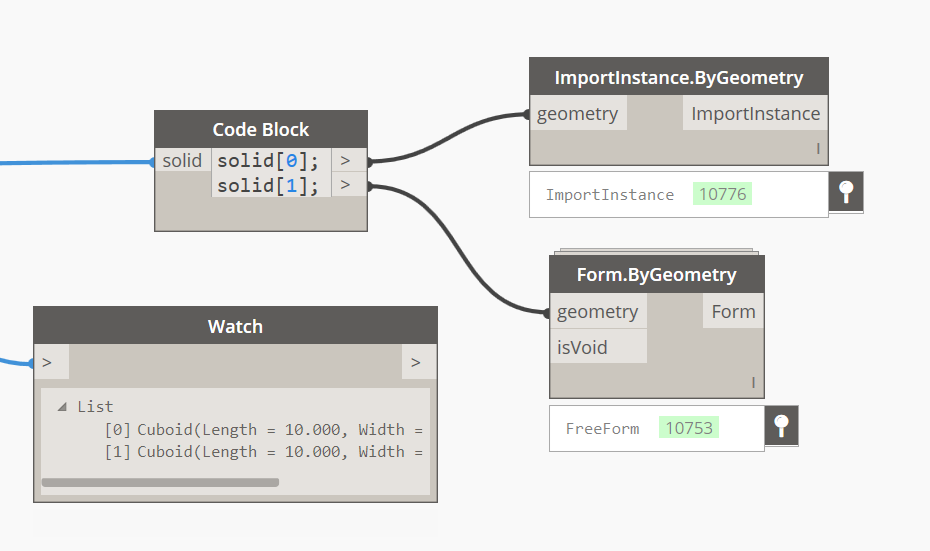Click the Watch node input port arrow
This screenshot has height=551, width=930.
tap(47, 363)
